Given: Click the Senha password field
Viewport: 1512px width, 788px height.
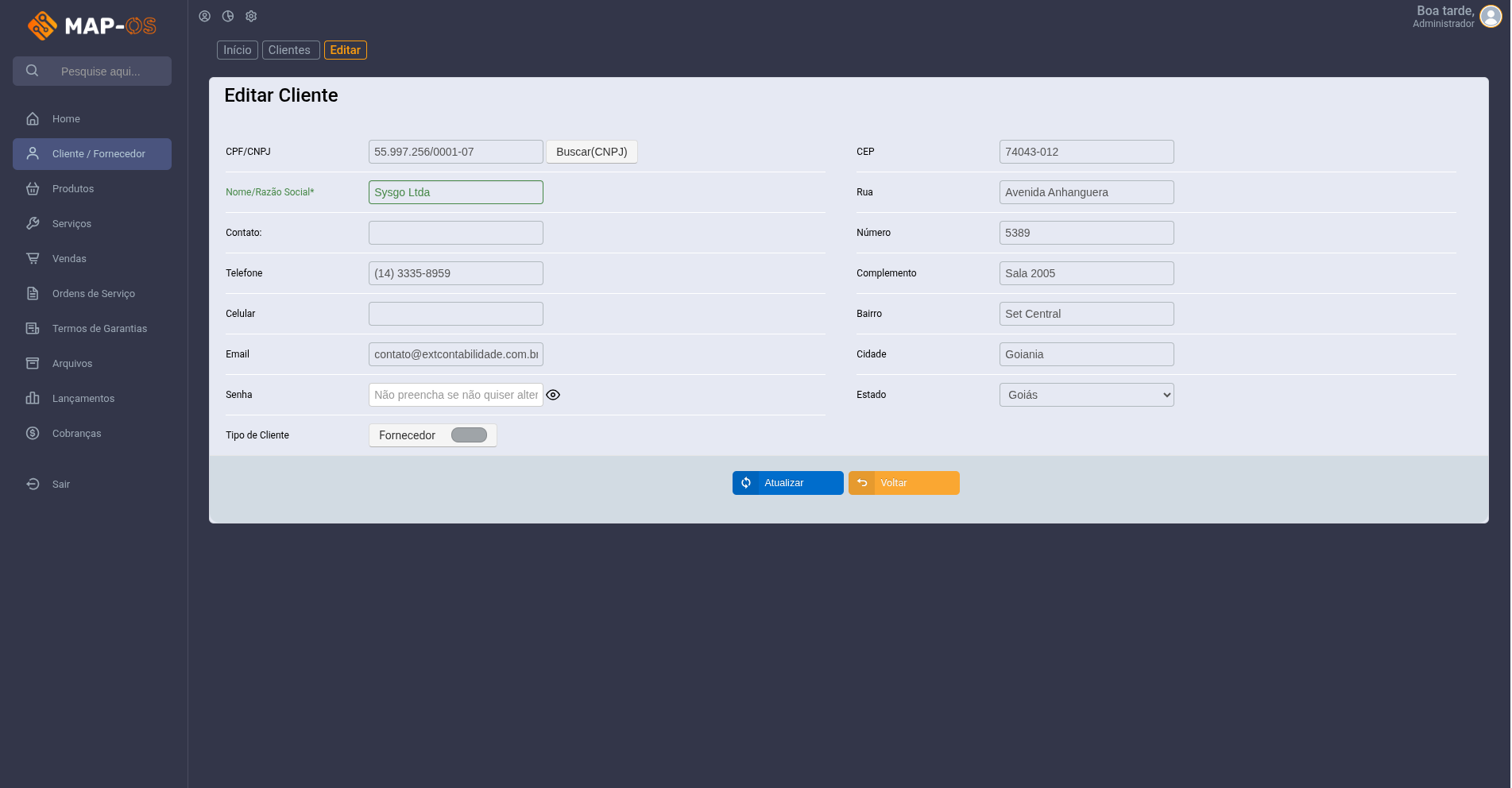Looking at the screenshot, I should 456,395.
